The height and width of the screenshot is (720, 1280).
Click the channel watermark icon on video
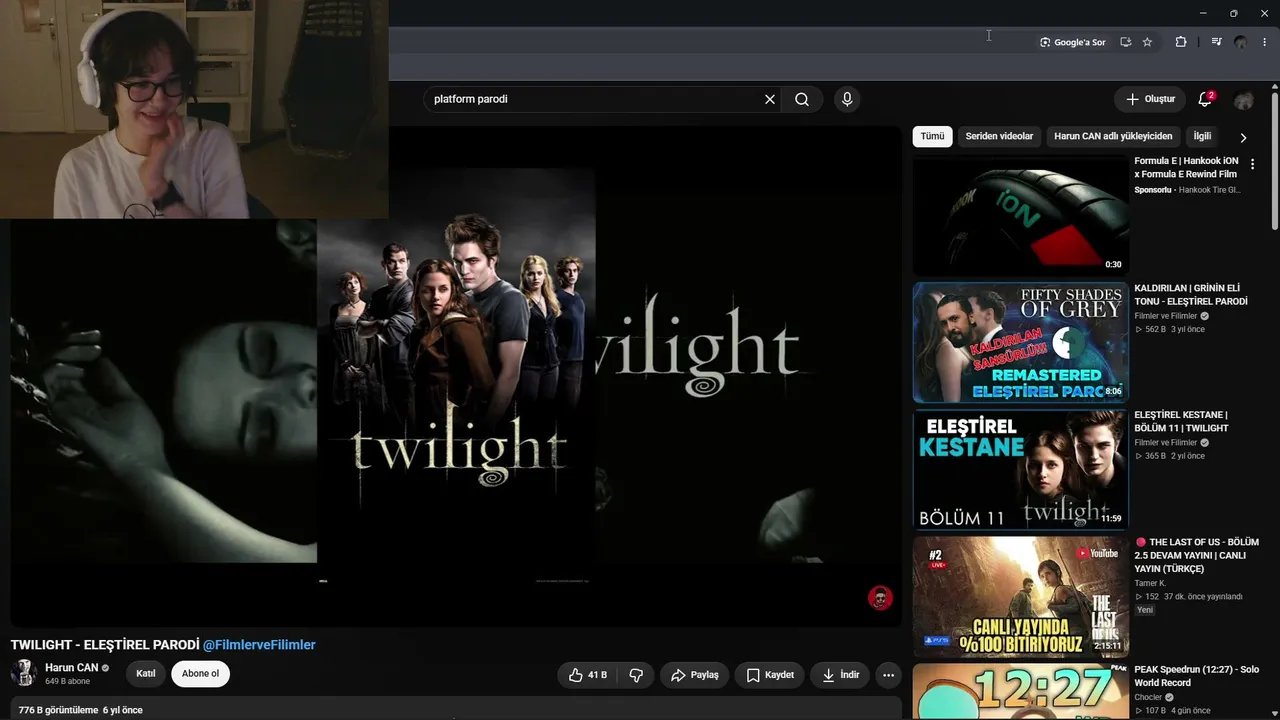pyautogui.click(x=880, y=598)
